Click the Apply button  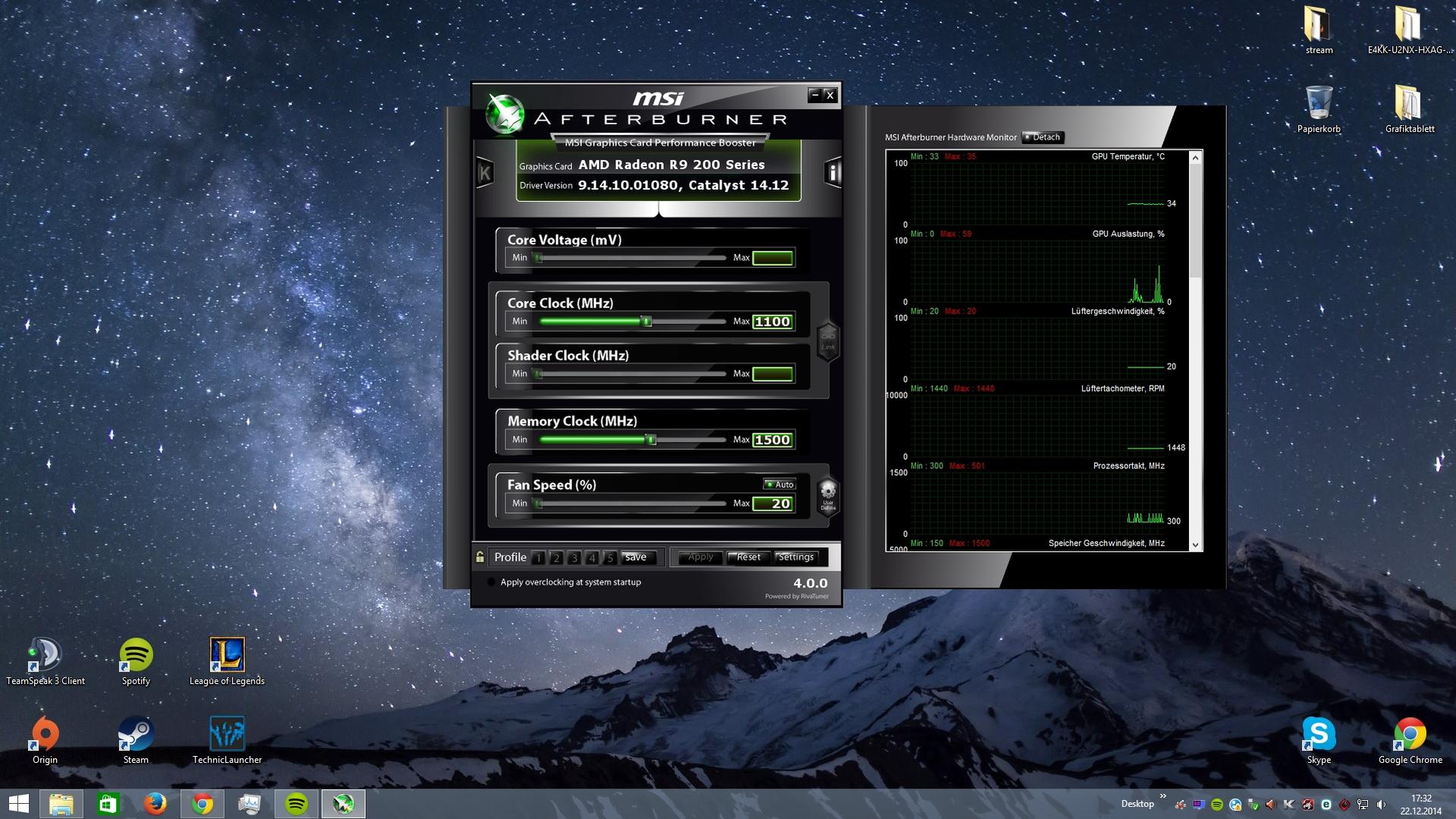tap(700, 557)
